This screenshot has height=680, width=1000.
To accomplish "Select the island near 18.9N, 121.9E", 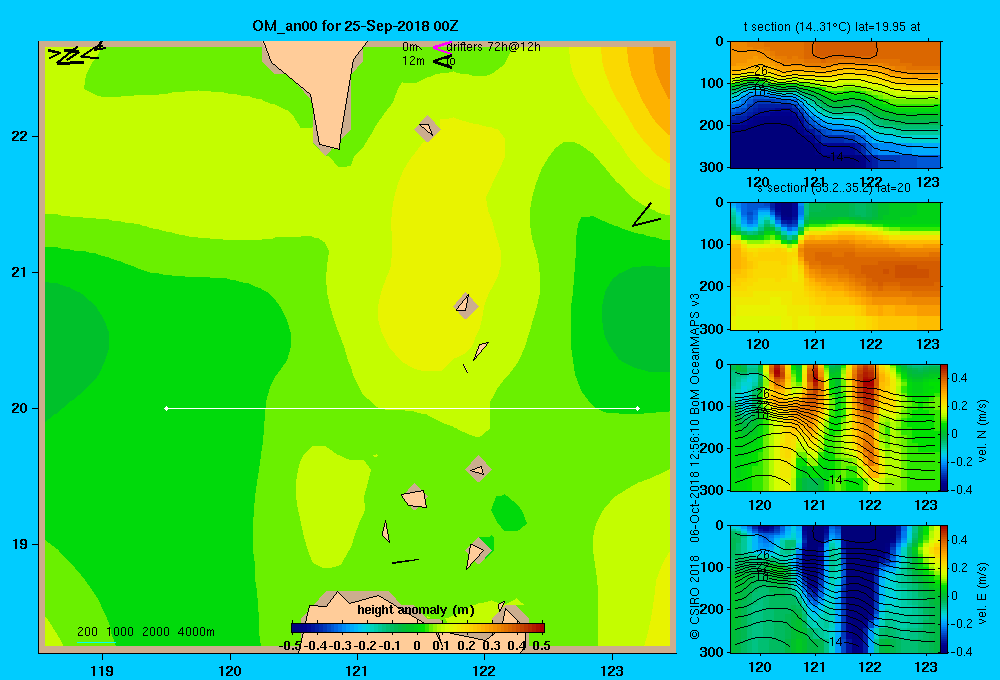I will (x=476, y=554).
